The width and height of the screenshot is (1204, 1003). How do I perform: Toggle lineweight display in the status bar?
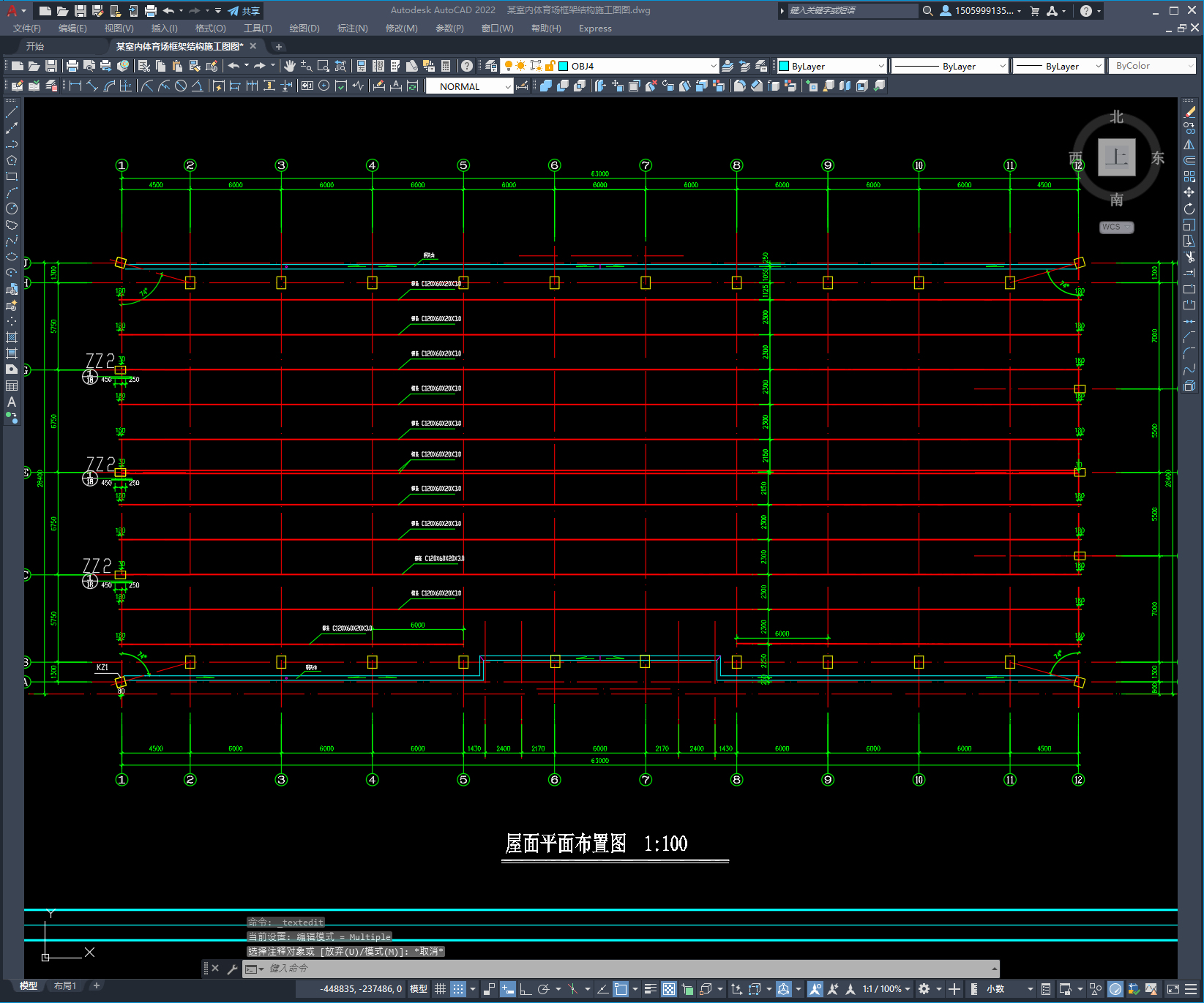[x=650, y=989]
